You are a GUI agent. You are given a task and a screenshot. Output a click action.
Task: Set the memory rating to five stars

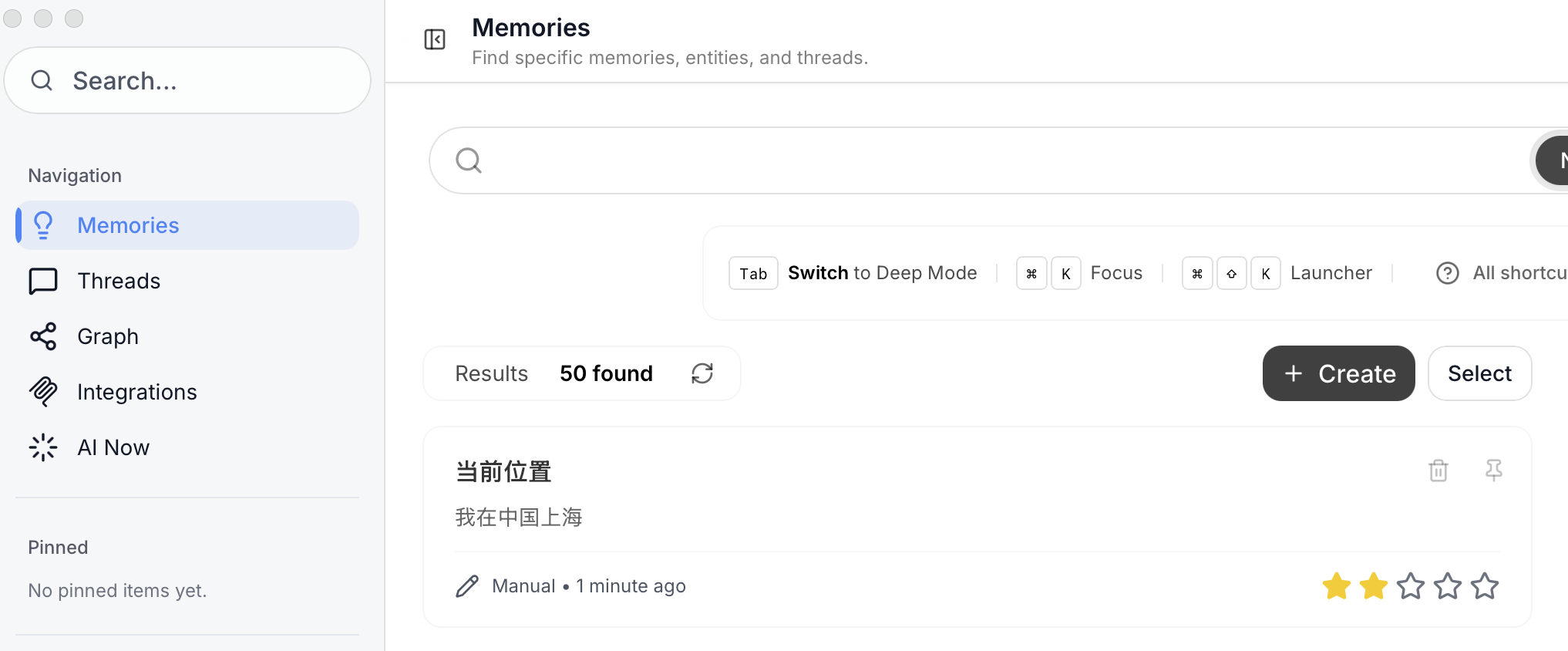point(1485,586)
